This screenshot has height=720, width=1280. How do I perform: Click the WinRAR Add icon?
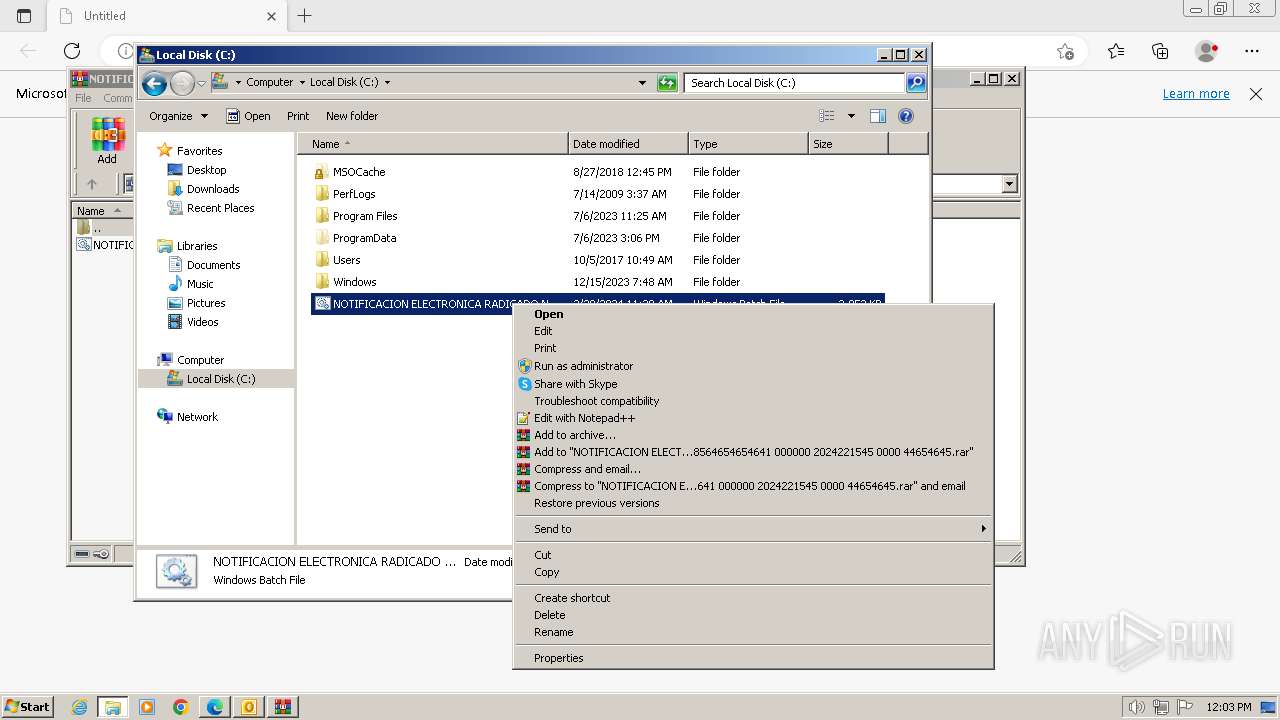(x=107, y=140)
